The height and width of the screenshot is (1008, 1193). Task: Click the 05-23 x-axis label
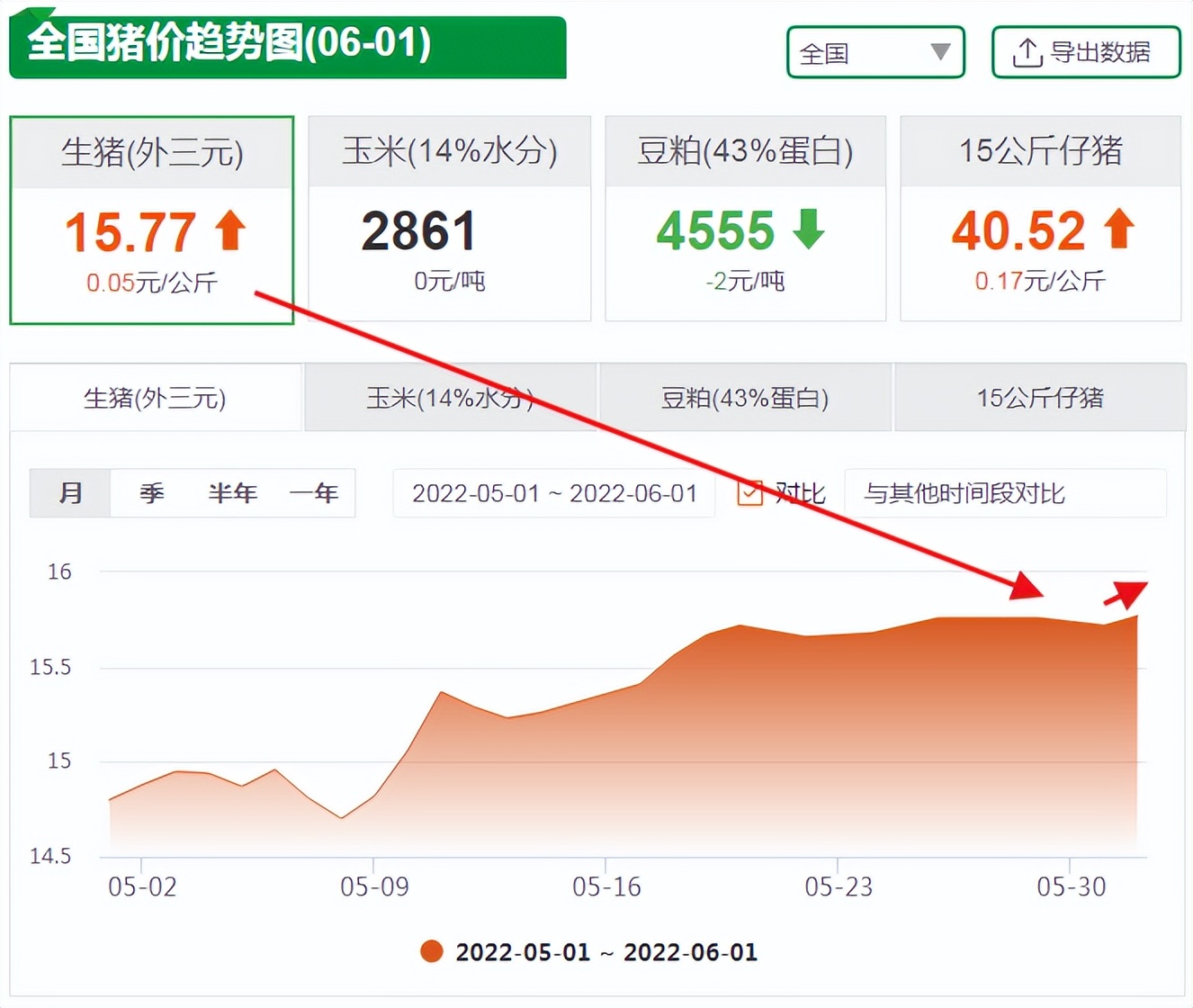point(839,886)
